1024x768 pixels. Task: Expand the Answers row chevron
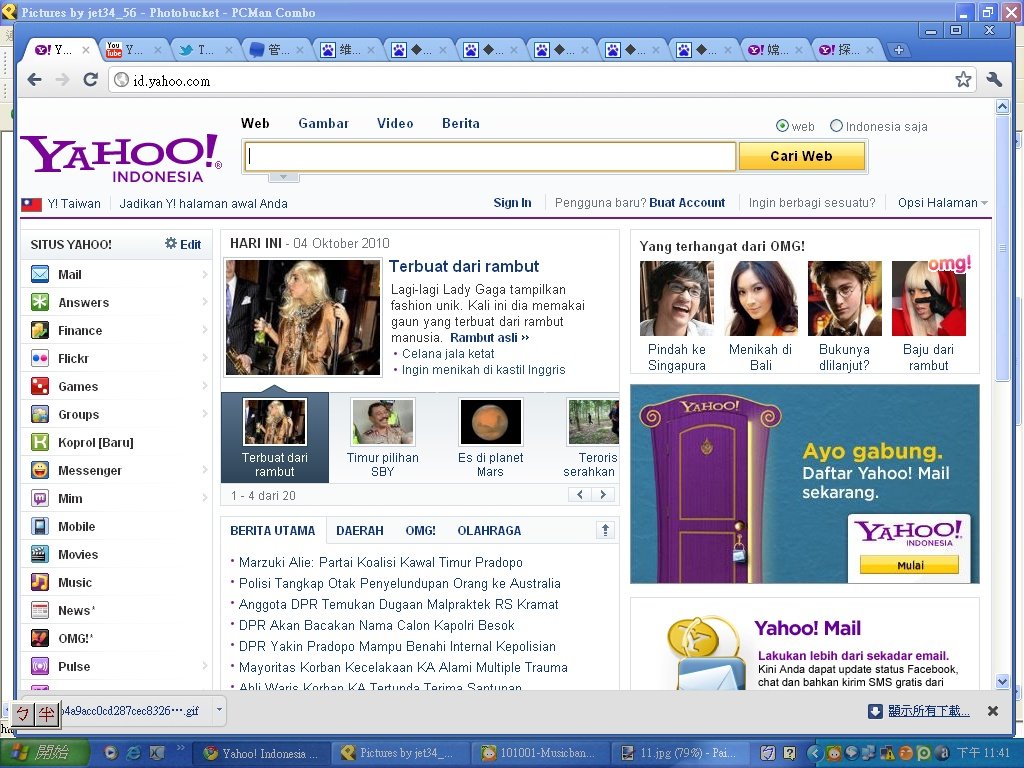(x=204, y=302)
